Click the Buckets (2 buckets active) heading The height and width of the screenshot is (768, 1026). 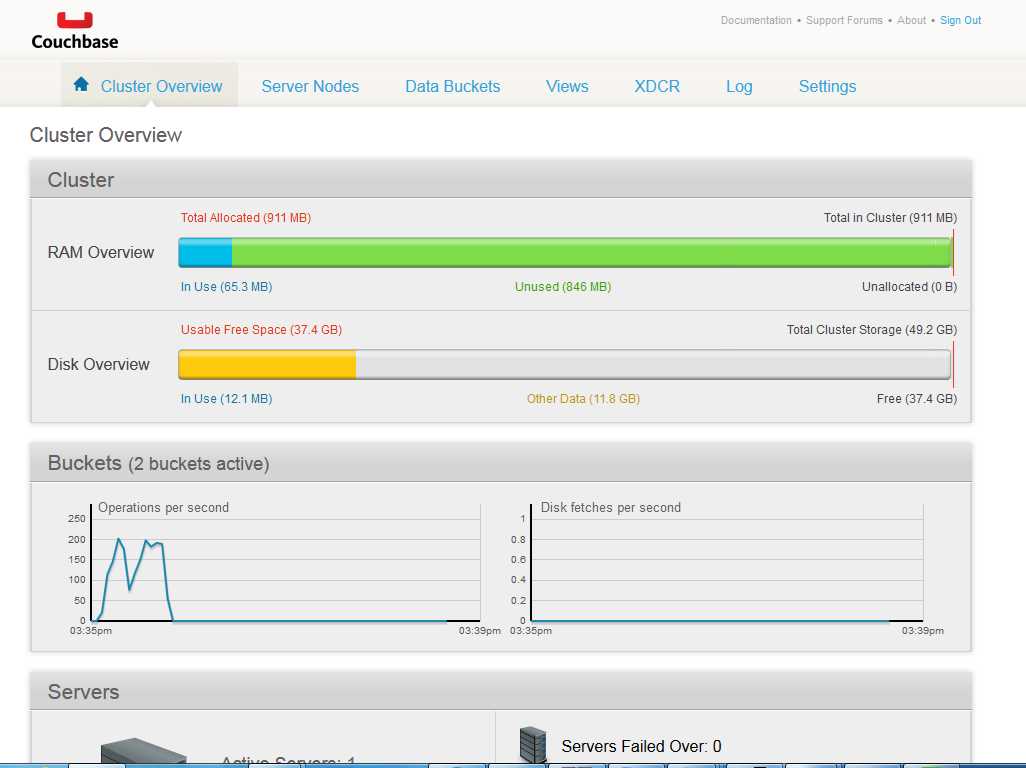click(x=158, y=463)
